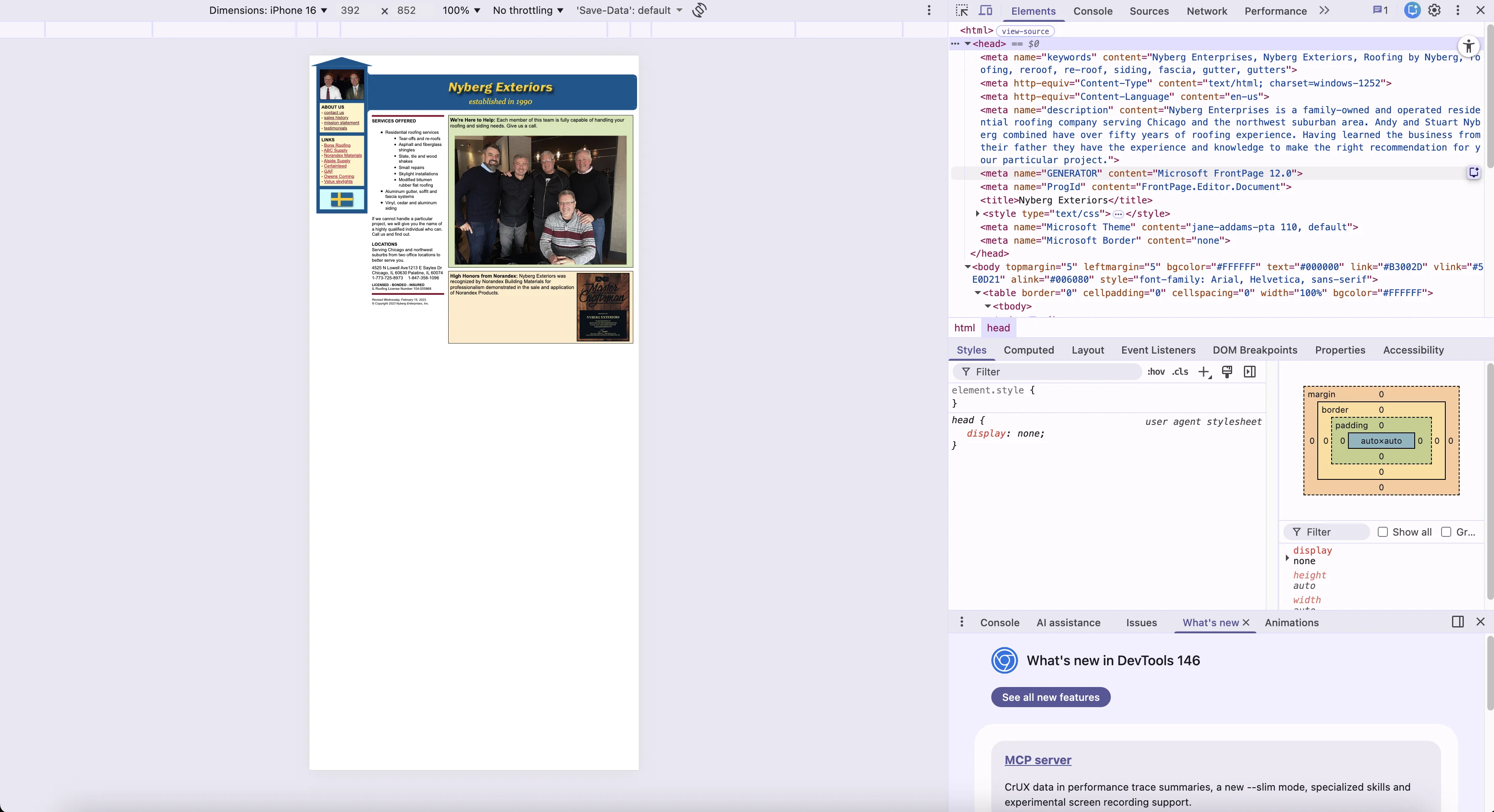Open the Layout tab
Viewport: 1494px width, 812px height.
[1087, 350]
